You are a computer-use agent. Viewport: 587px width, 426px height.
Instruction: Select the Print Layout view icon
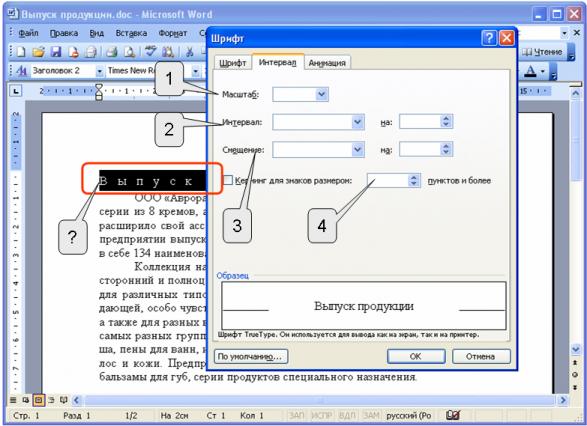click(38, 400)
